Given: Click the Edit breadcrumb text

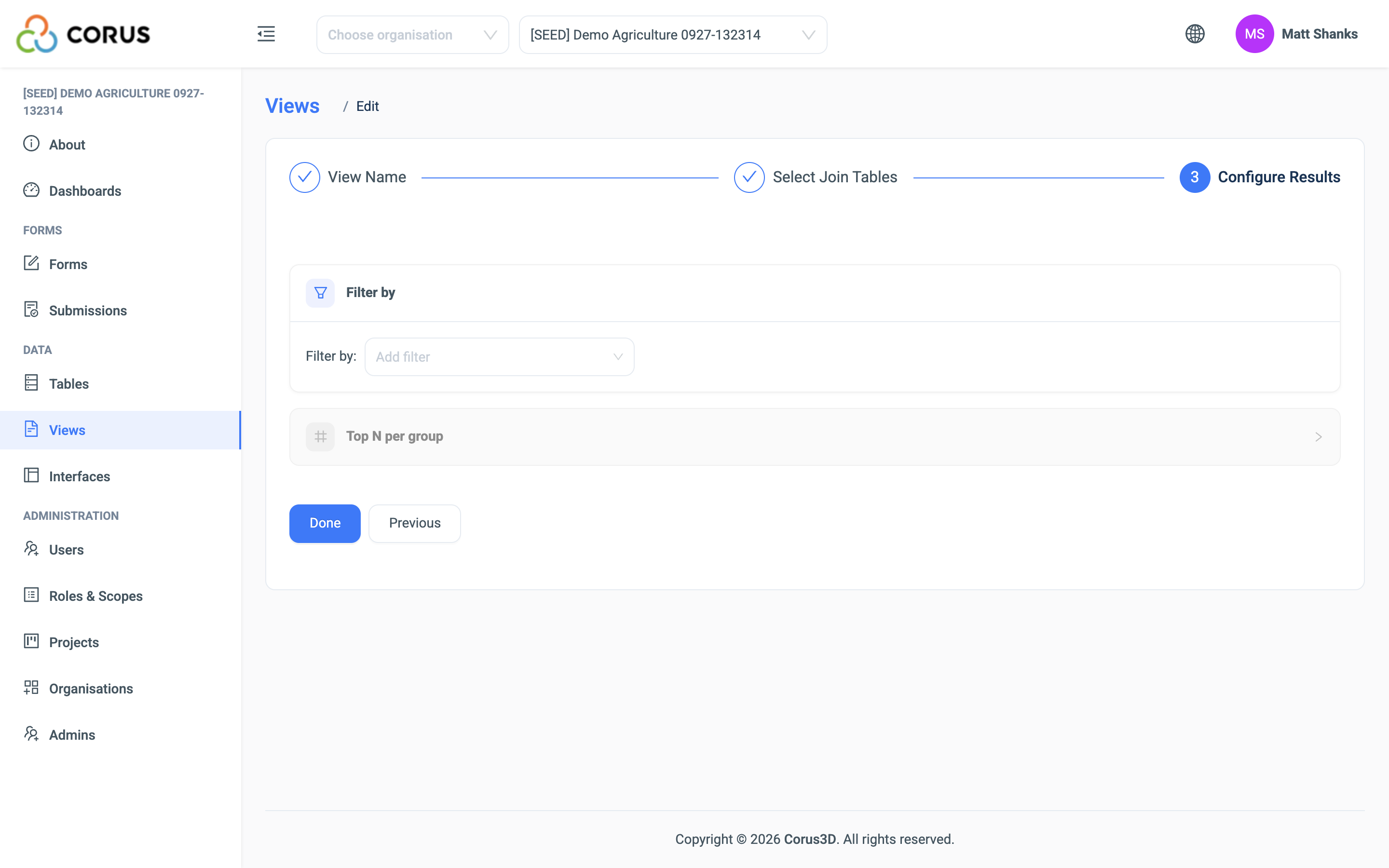Looking at the screenshot, I should point(368,106).
